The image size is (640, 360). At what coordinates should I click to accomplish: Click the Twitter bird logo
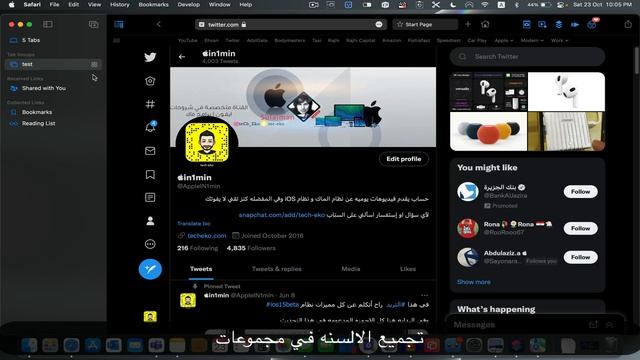tap(150, 57)
